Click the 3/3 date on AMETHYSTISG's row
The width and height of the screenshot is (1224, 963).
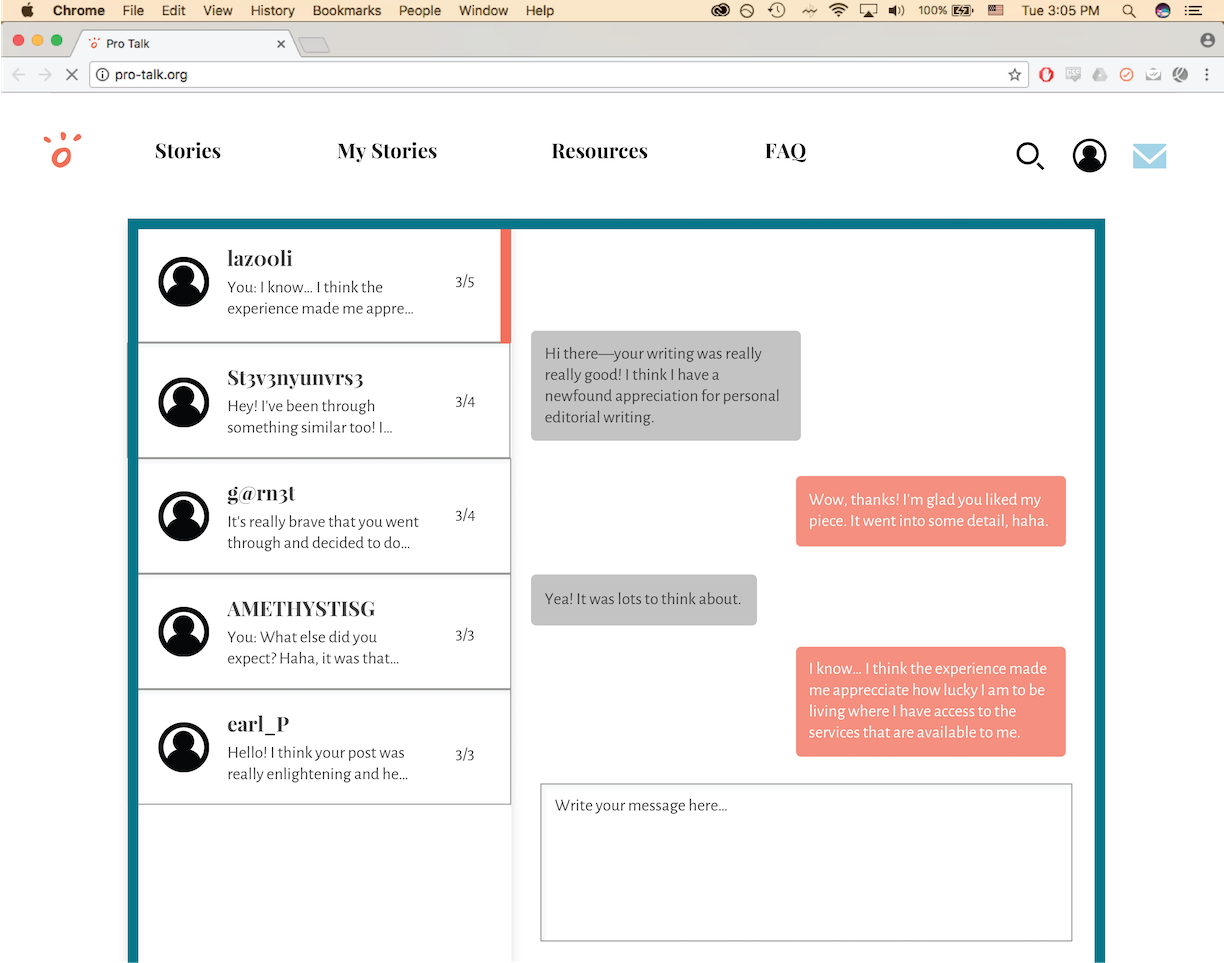tap(465, 636)
